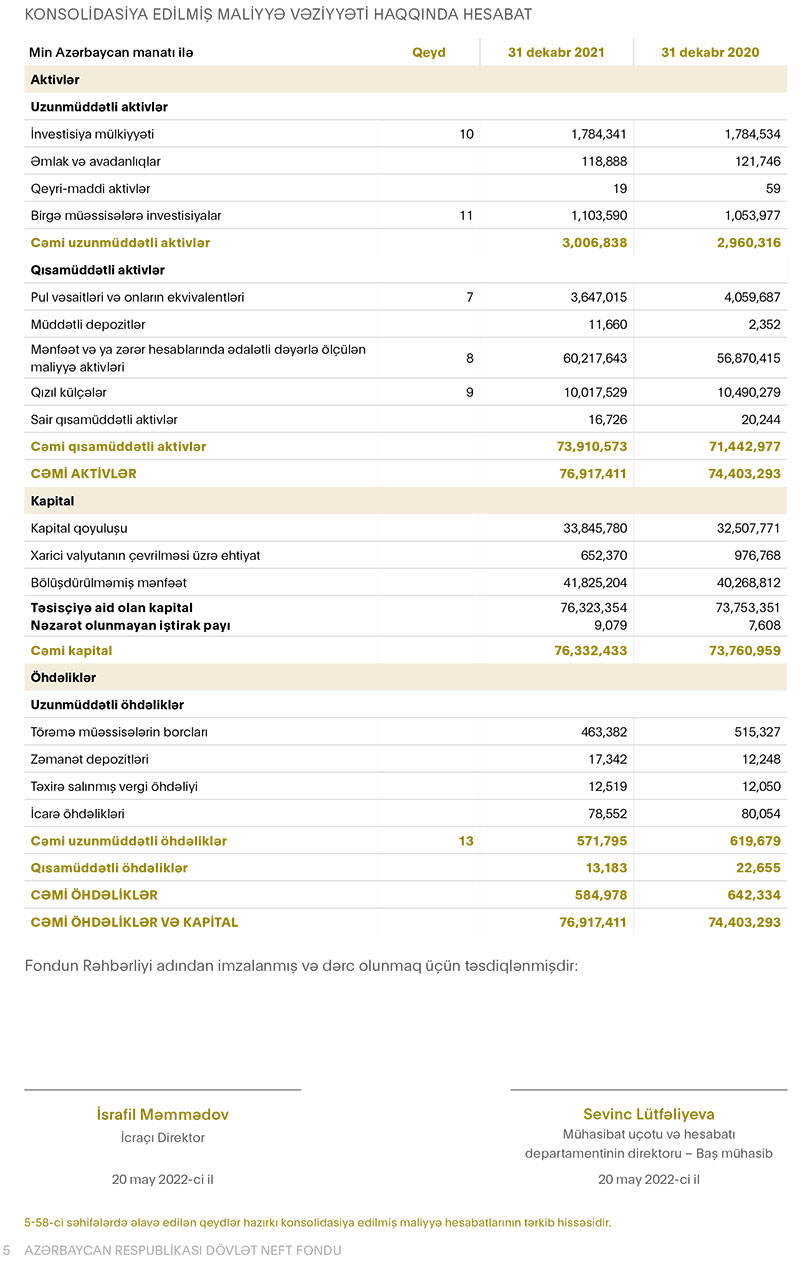Click the "31 dekabr 2020" column header
This screenshot has height=1261, width=800.
coord(710,53)
